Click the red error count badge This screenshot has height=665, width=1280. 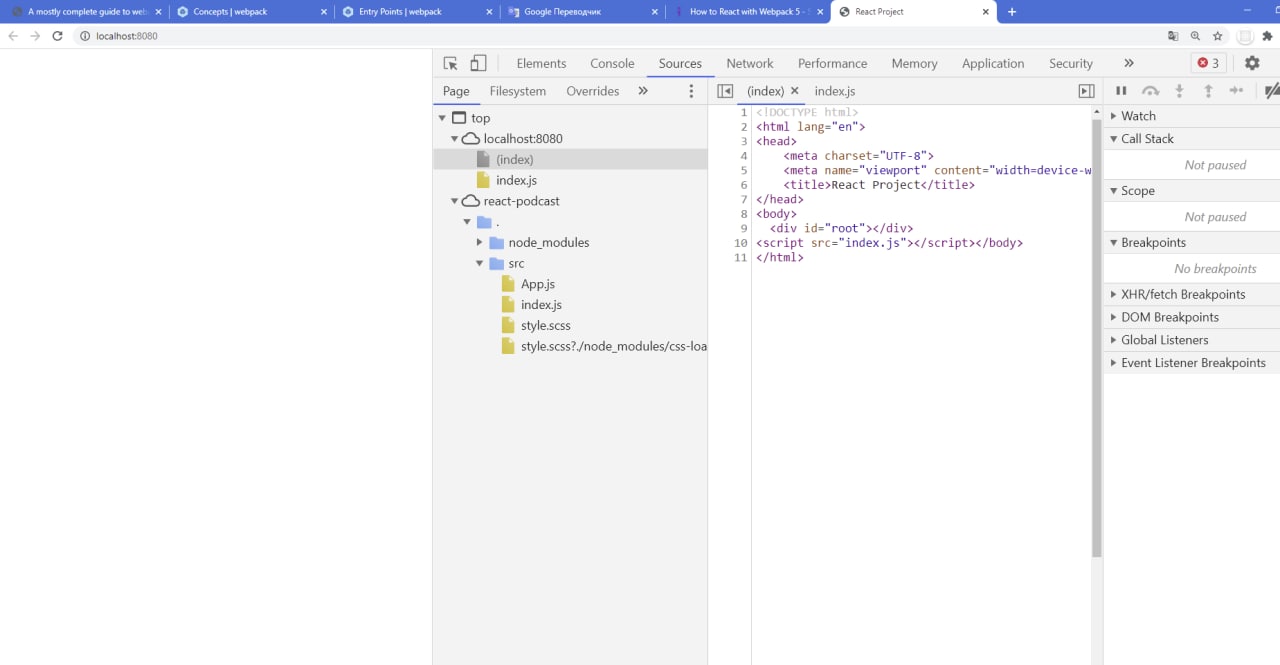[1209, 63]
